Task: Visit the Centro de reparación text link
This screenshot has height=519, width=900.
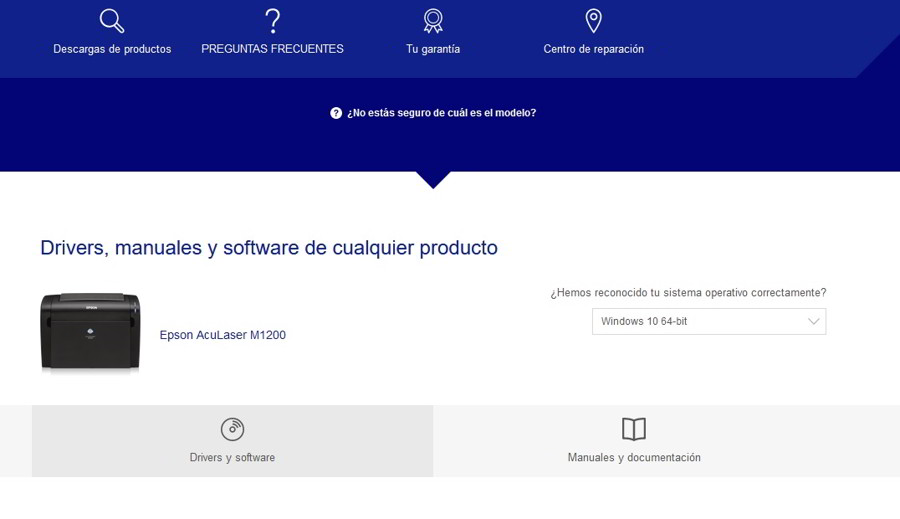Action: tap(593, 49)
